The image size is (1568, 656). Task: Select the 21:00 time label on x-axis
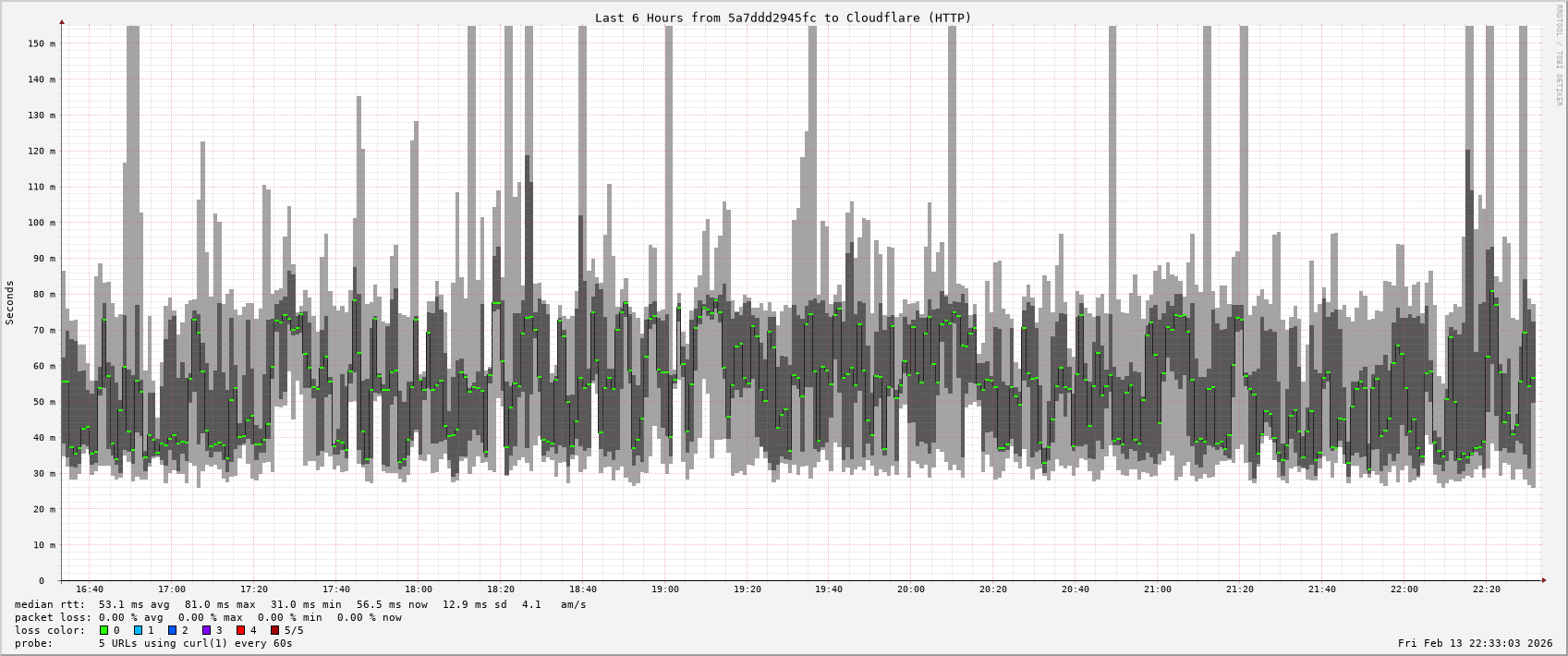1157,589
